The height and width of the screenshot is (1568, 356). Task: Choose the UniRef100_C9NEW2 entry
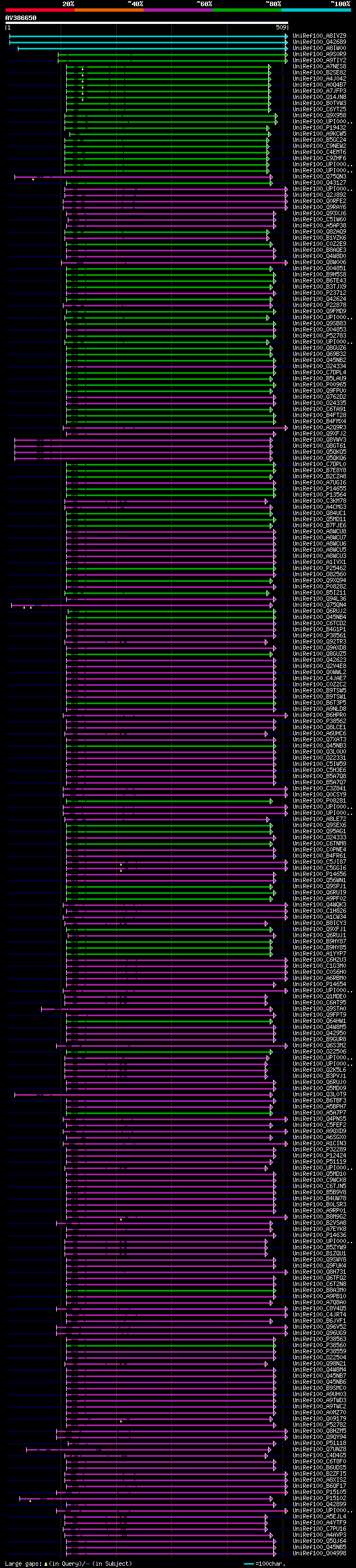(x=319, y=146)
